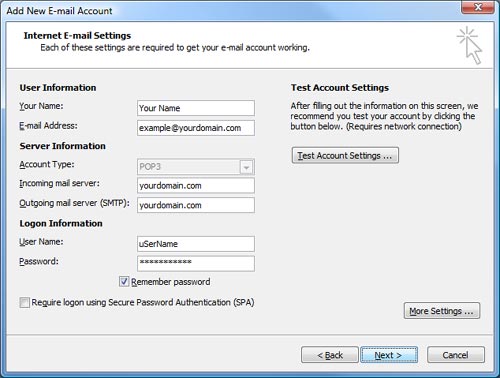
Task: Go Back to previous page
Action: 330,355
